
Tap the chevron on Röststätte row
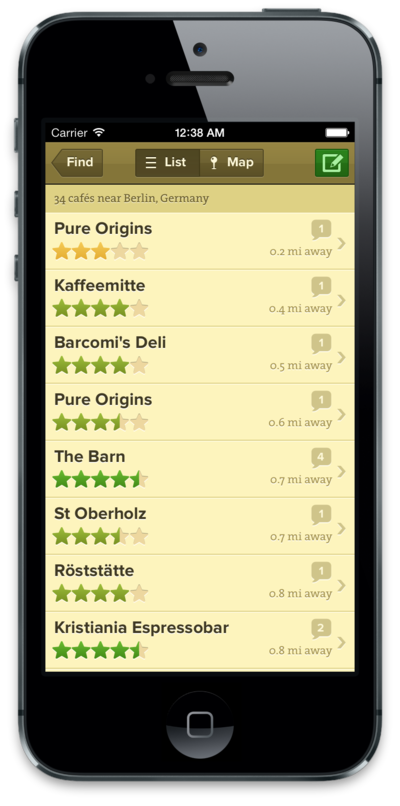click(341, 585)
